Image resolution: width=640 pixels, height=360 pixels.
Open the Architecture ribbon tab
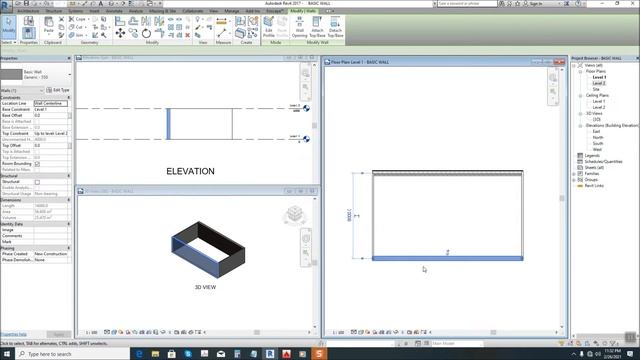tap(29, 11)
